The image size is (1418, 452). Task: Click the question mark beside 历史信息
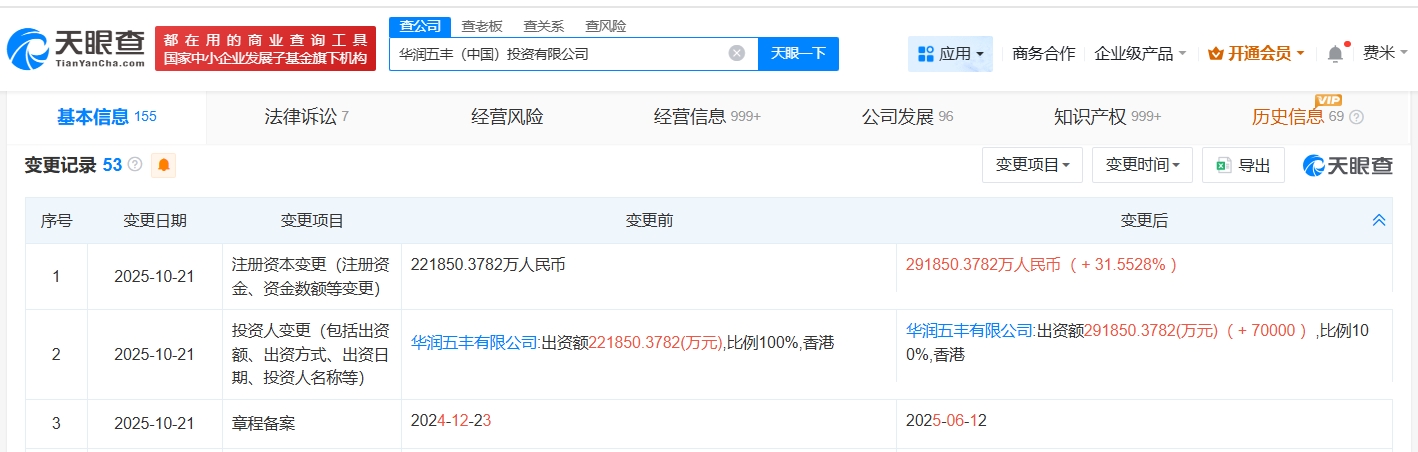[x=1356, y=117]
